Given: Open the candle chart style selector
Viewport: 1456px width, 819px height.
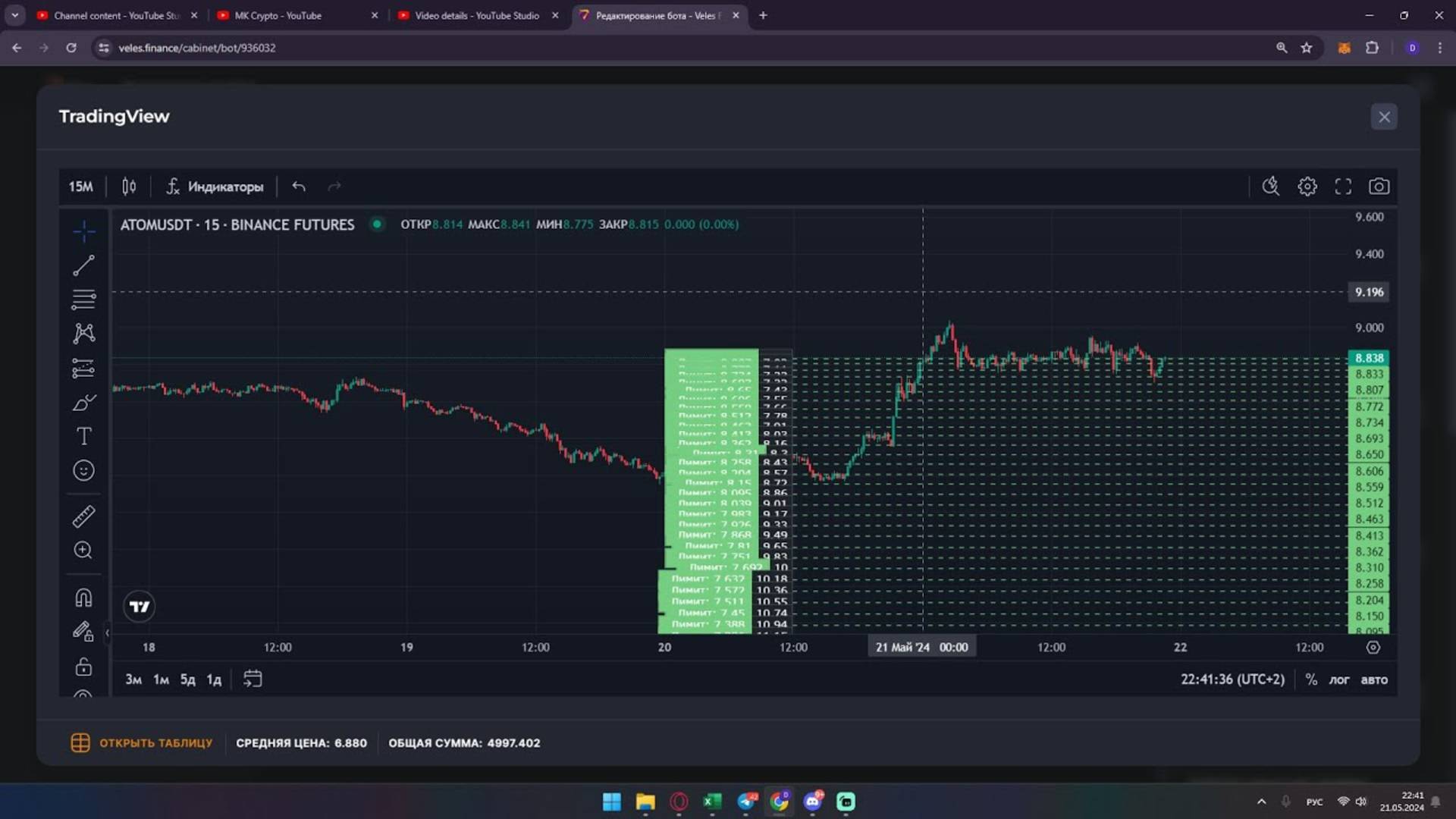Looking at the screenshot, I should 129,187.
